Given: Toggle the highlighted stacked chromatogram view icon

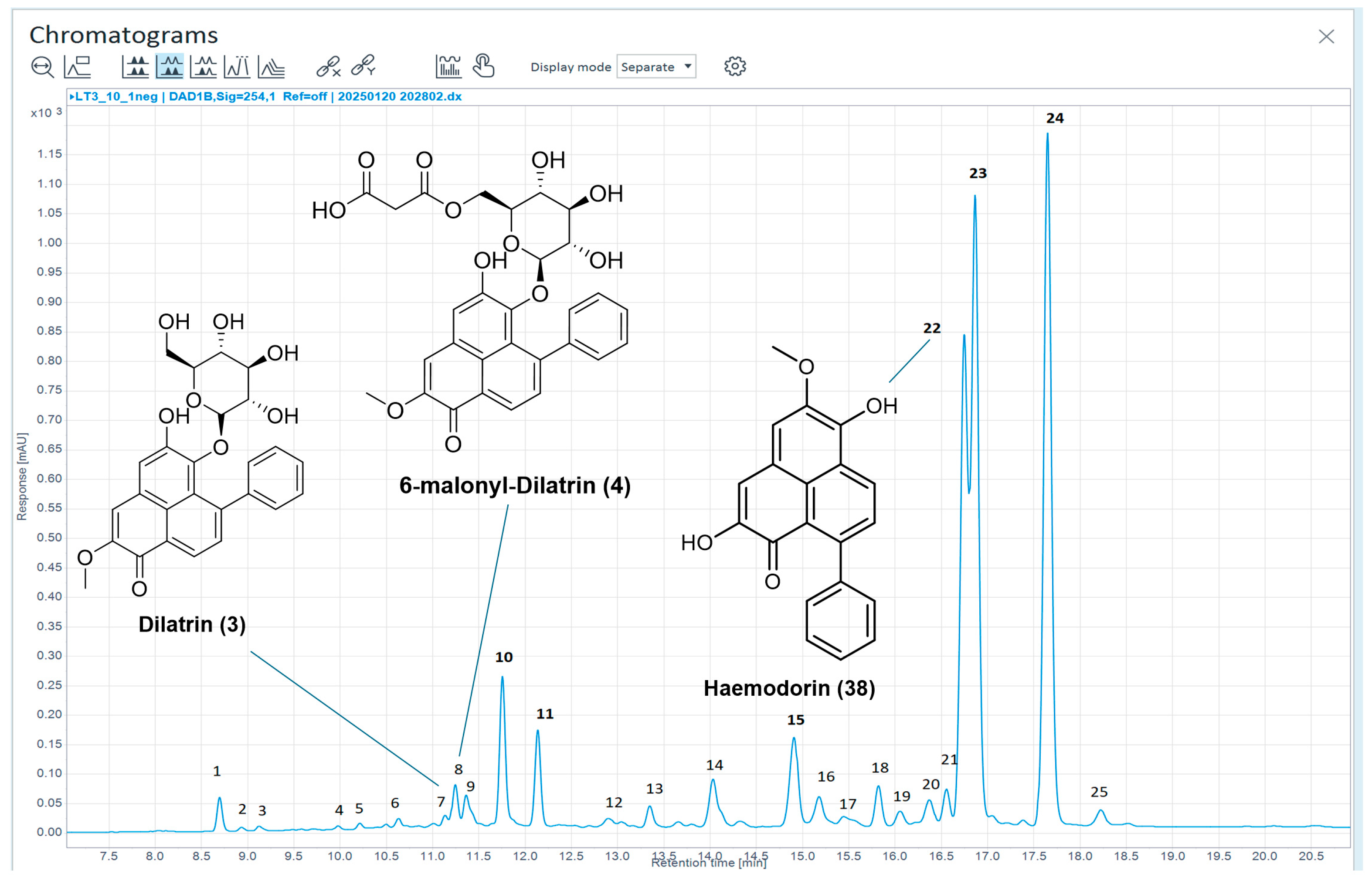Looking at the screenshot, I should click(x=170, y=67).
